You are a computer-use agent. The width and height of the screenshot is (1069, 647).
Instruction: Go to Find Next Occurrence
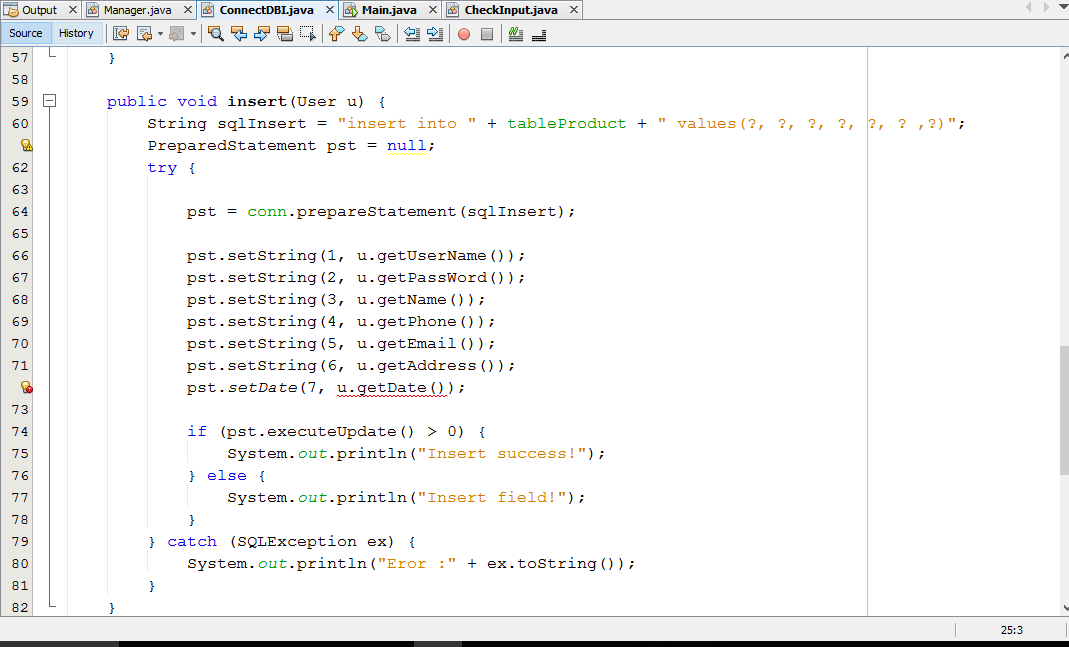262,34
